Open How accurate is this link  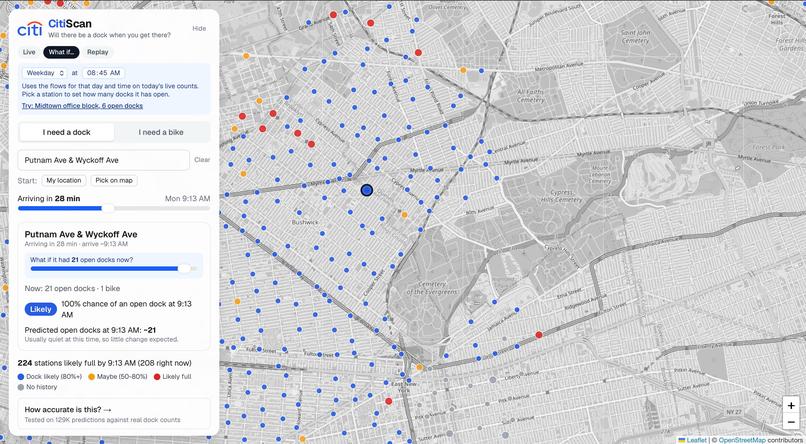(68, 410)
